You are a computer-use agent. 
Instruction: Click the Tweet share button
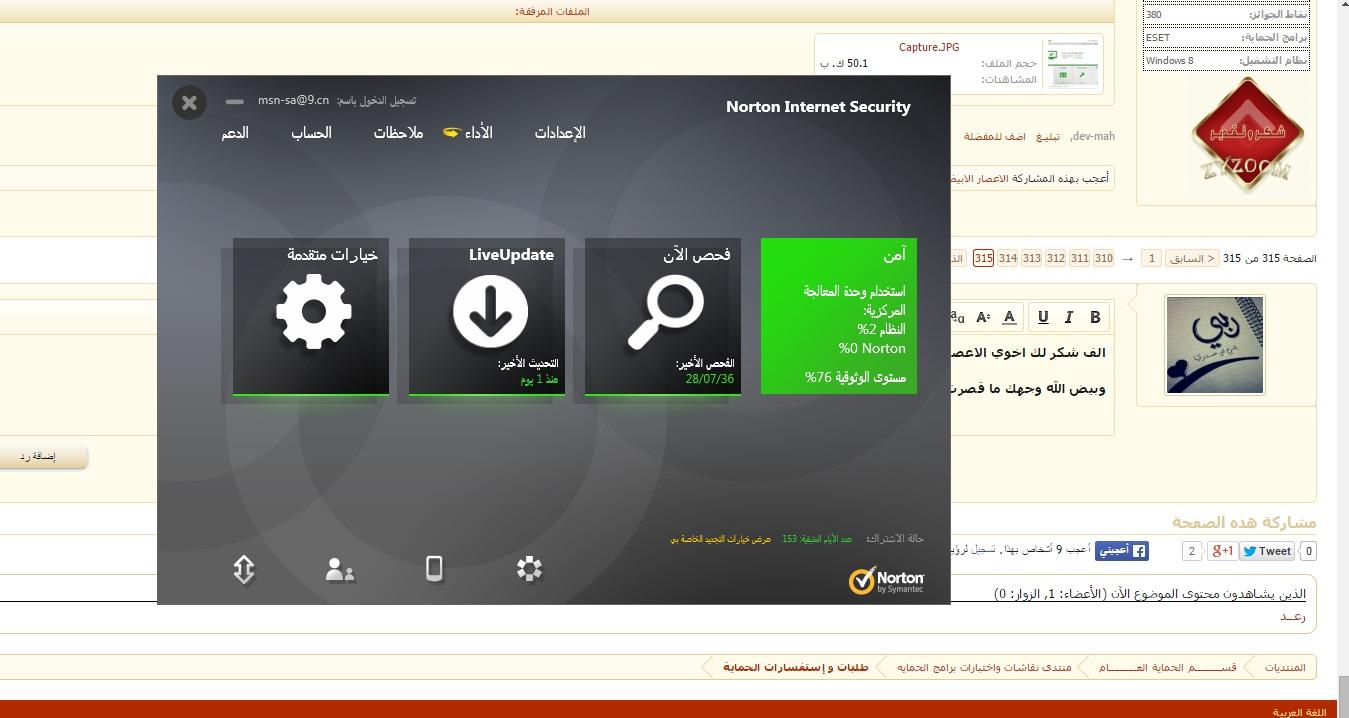click(1267, 551)
